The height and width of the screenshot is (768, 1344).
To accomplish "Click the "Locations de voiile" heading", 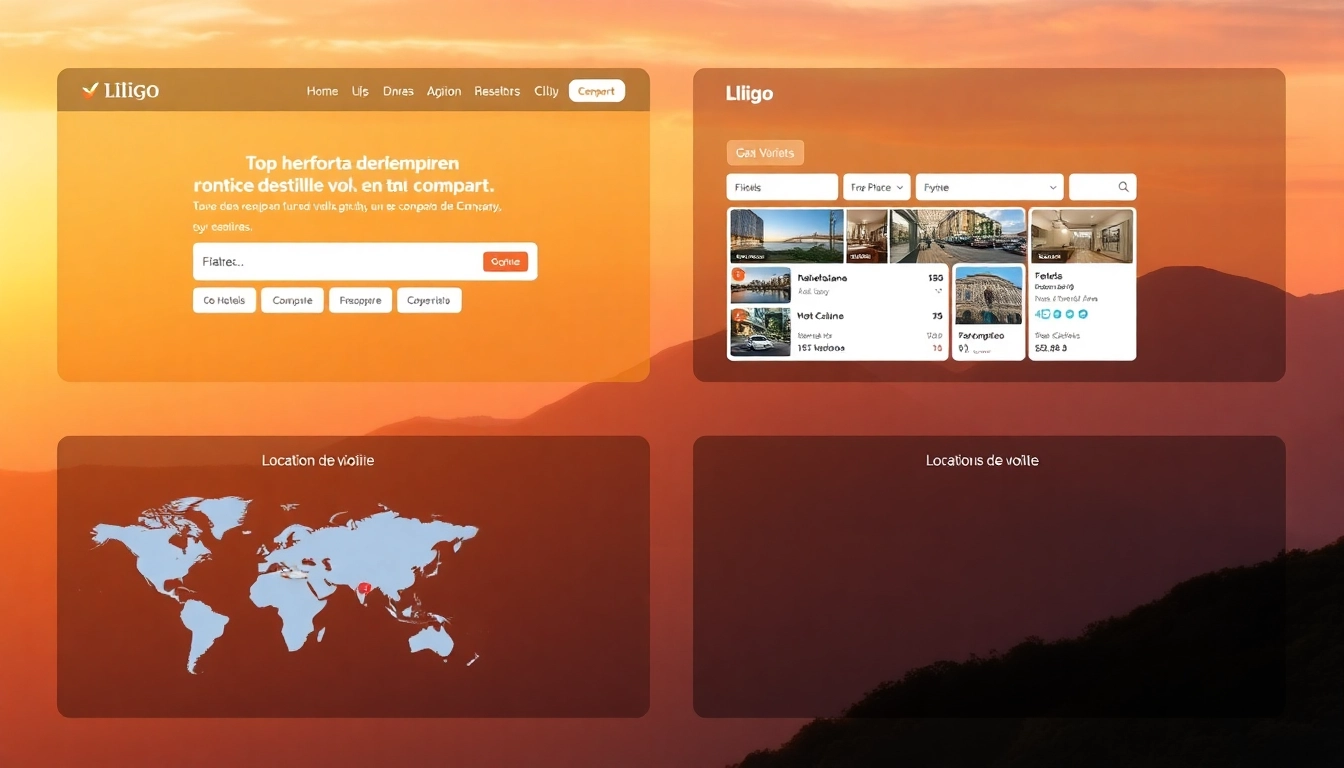I will pyautogui.click(x=982, y=461).
